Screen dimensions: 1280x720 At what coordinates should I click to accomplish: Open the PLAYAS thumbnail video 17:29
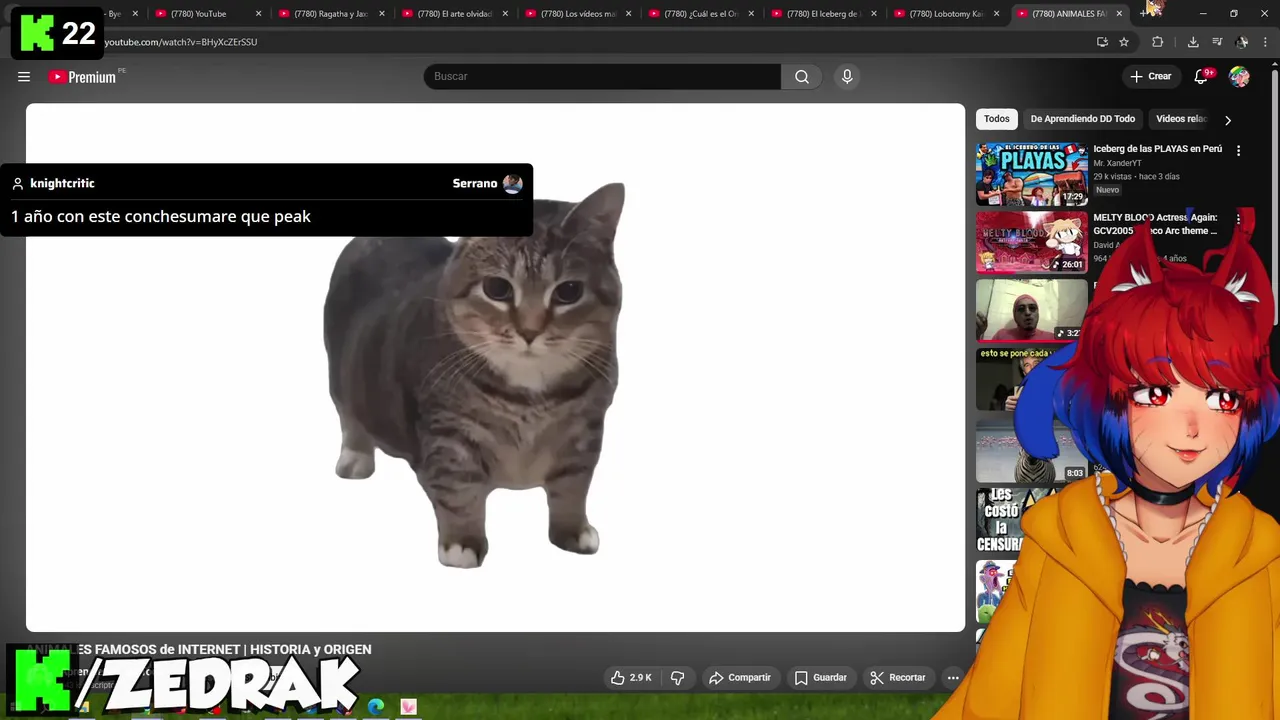pyautogui.click(x=1032, y=174)
